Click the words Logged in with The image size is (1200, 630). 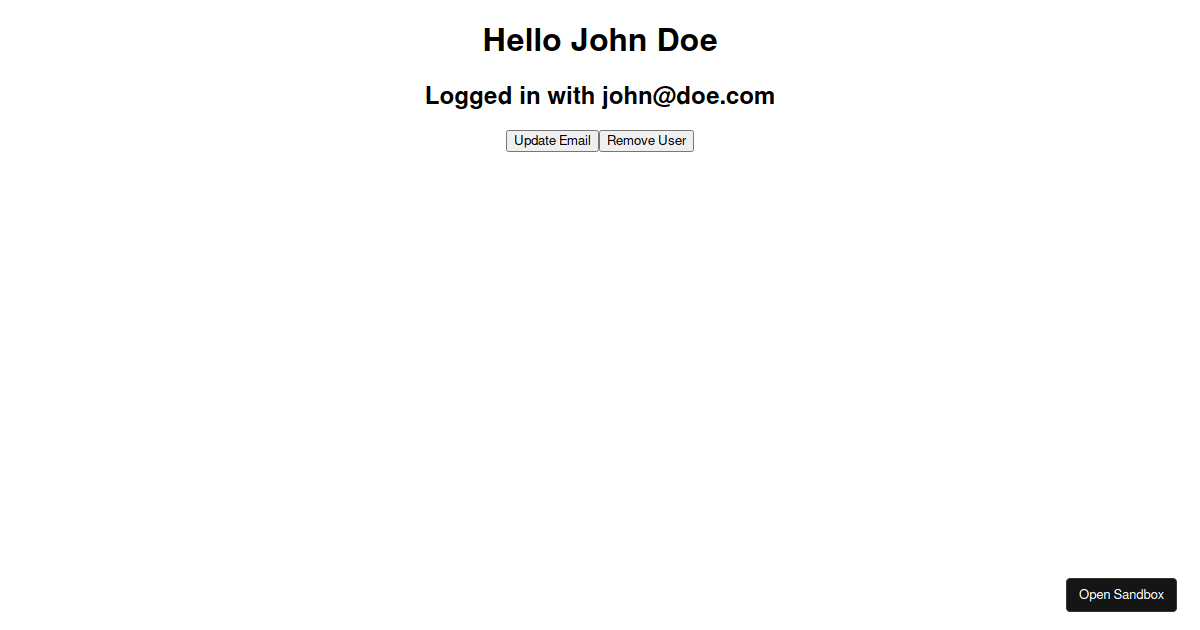click(x=510, y=96)
